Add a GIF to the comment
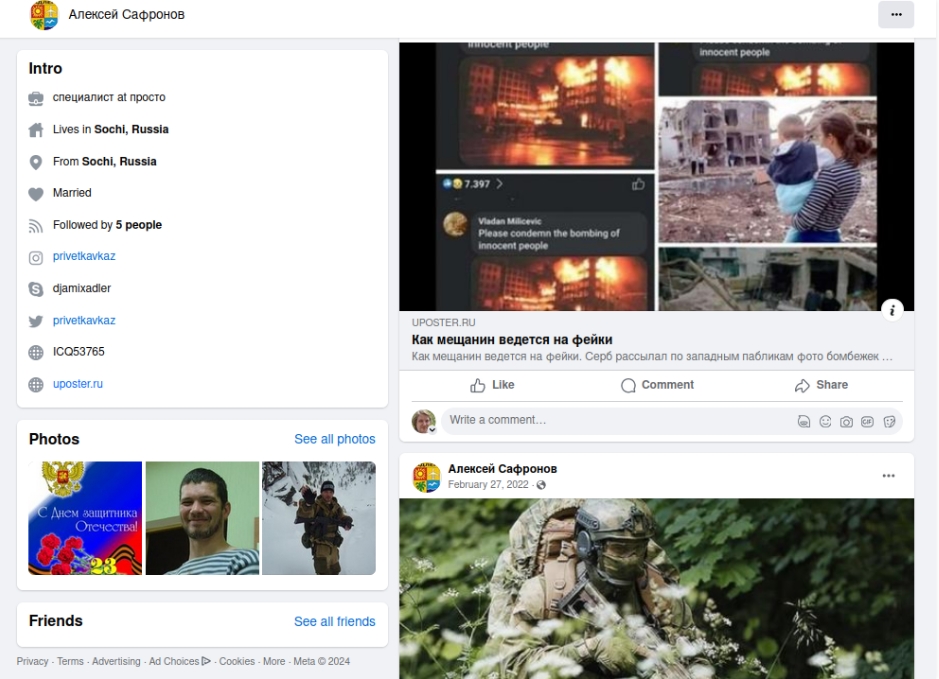The width and height of the screenshot is (939, 679). (867, 422)
